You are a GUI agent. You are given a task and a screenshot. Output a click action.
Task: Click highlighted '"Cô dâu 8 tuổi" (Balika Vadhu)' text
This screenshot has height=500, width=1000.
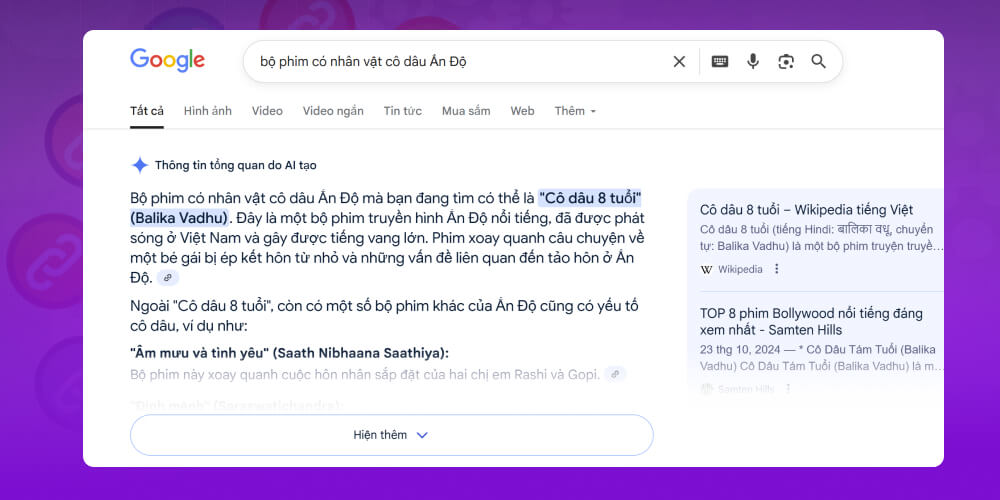(385, 208)
